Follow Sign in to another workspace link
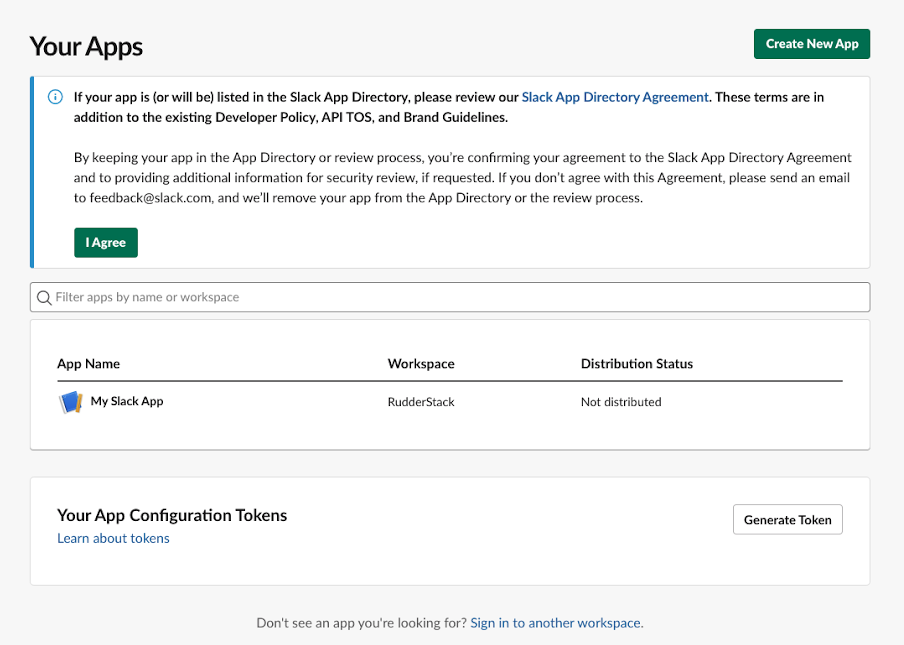 pyautogui.click(x=555, y=623)
